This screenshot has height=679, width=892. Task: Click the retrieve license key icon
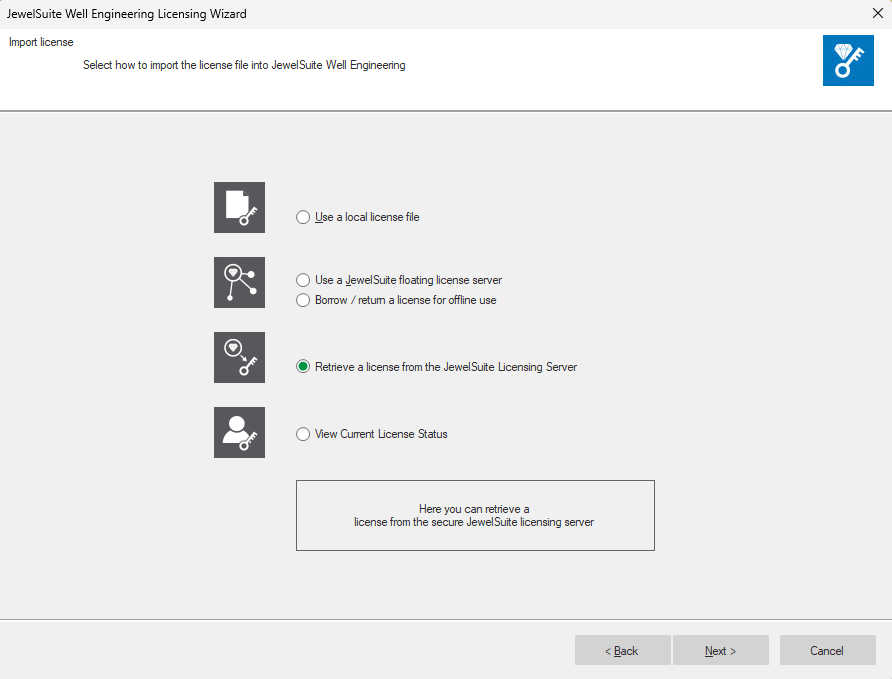point(239,357)
